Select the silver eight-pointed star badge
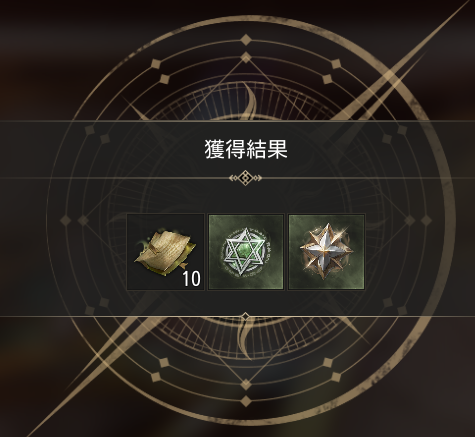This screenshot has width=475, height=437. coord(326,252)
